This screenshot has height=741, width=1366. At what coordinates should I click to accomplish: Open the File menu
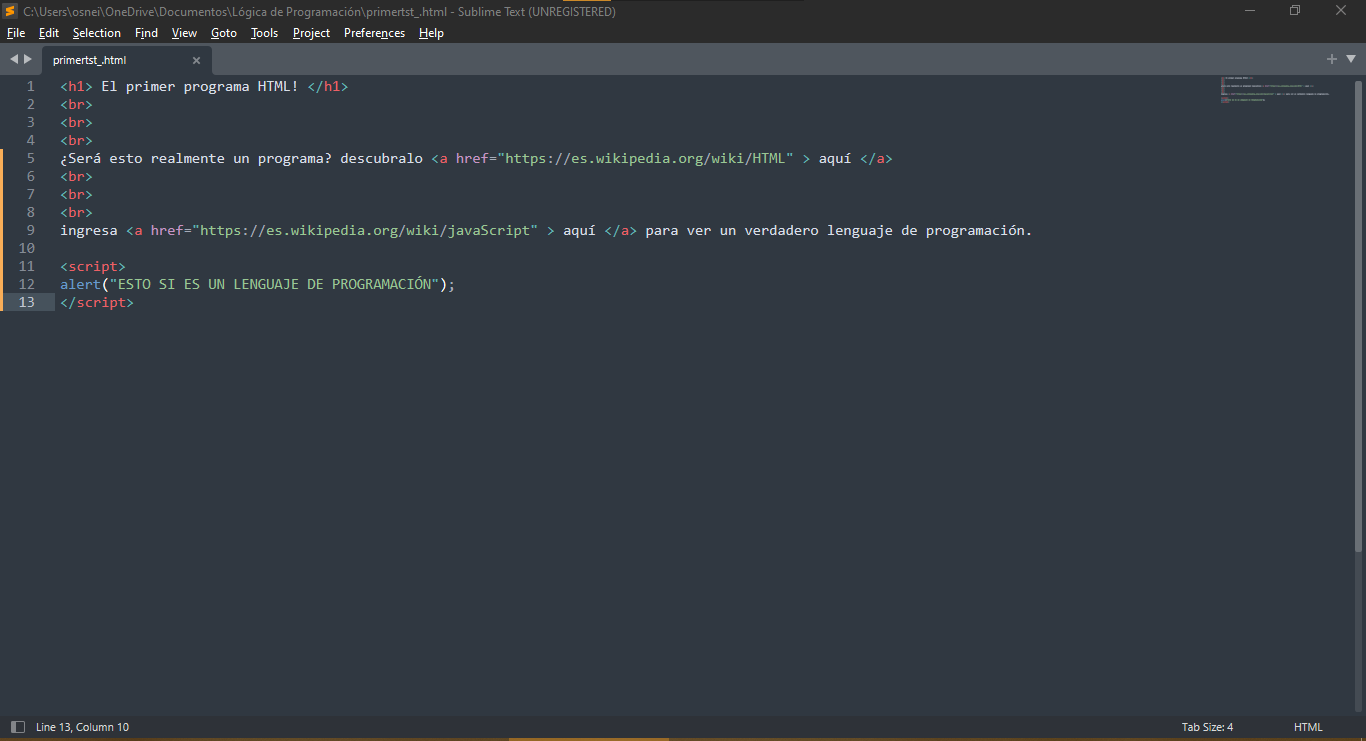16,33
